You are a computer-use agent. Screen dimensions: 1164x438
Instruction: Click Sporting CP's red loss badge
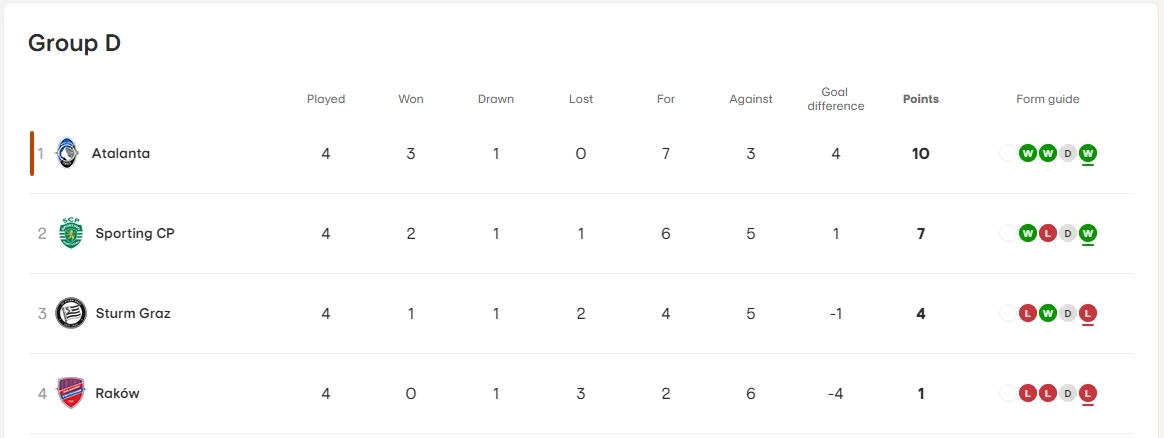[1047, 233]
